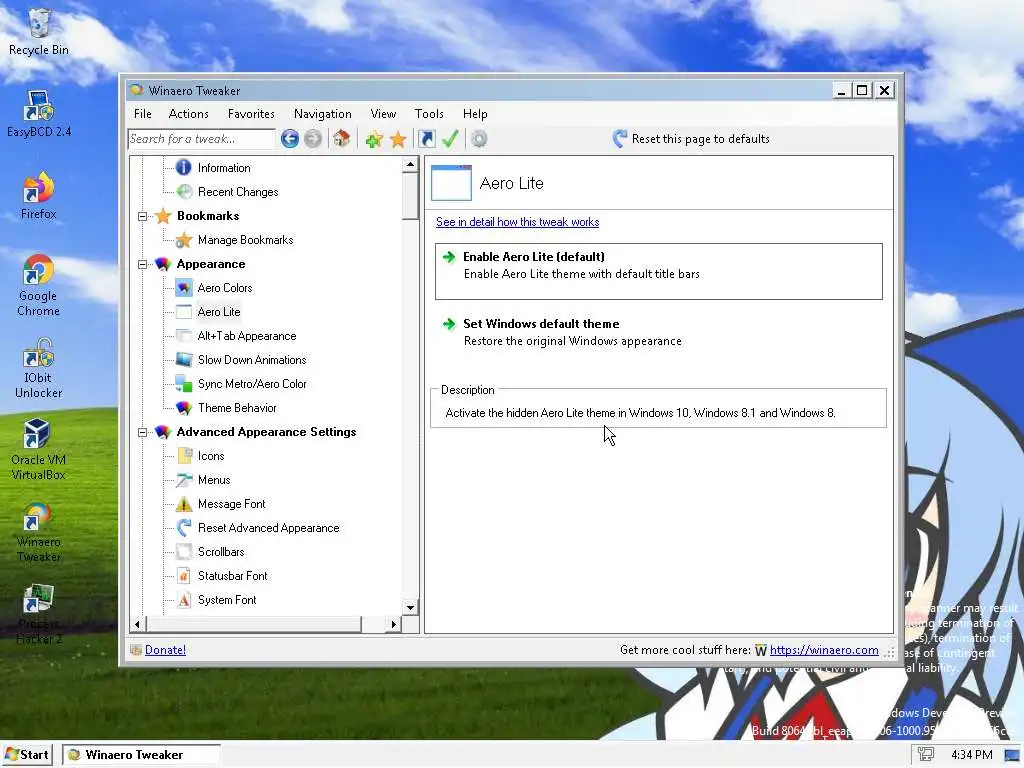The height and width of the screenshot is (768, 1024).
Task: Click in the Search for a tweak field
Action: (x=202, y=138)
